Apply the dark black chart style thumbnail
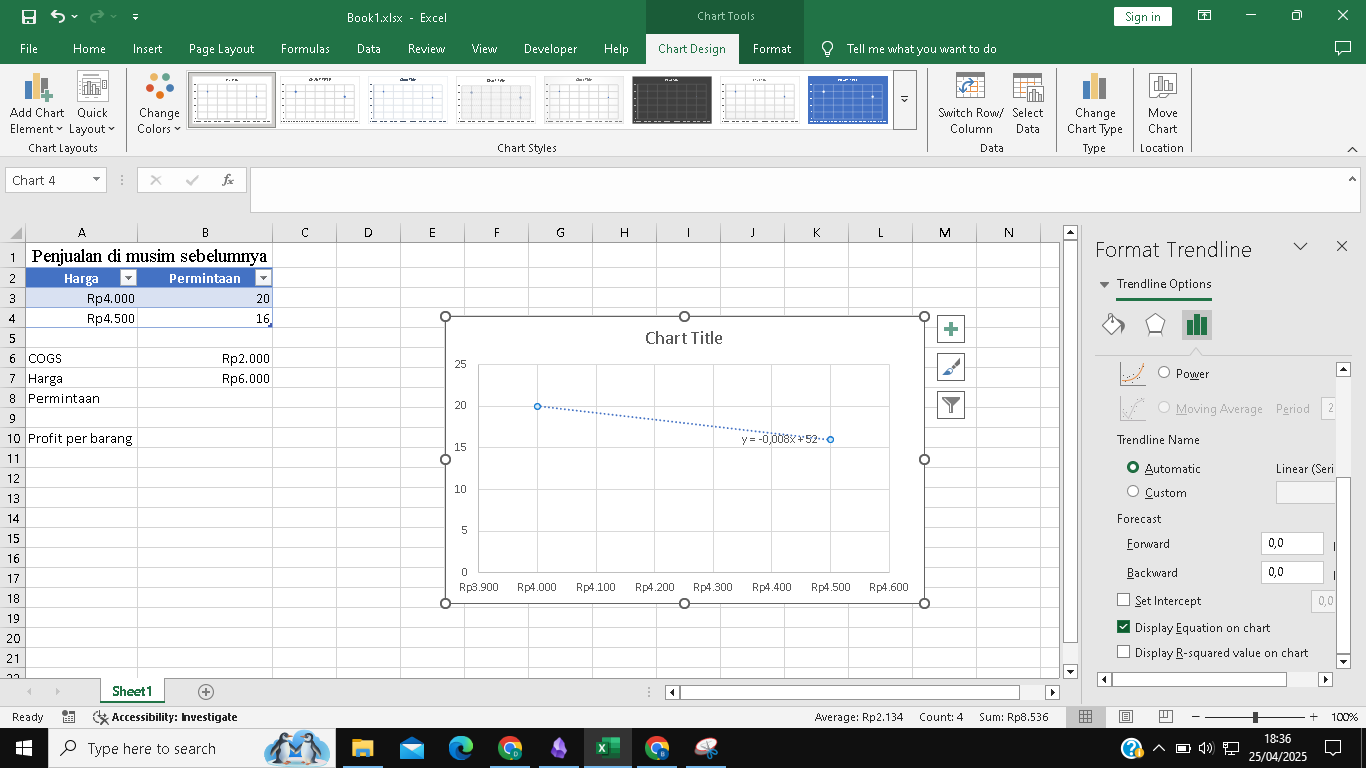This screenshot has width=1366, height=768. click(672, 100)
